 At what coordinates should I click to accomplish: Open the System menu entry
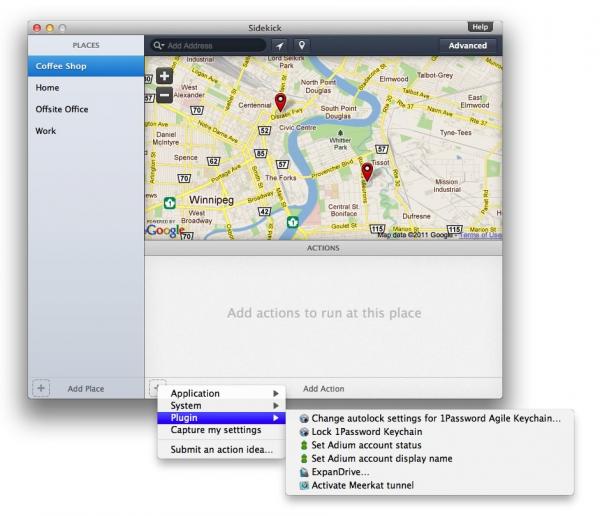[x=222, y=406]
